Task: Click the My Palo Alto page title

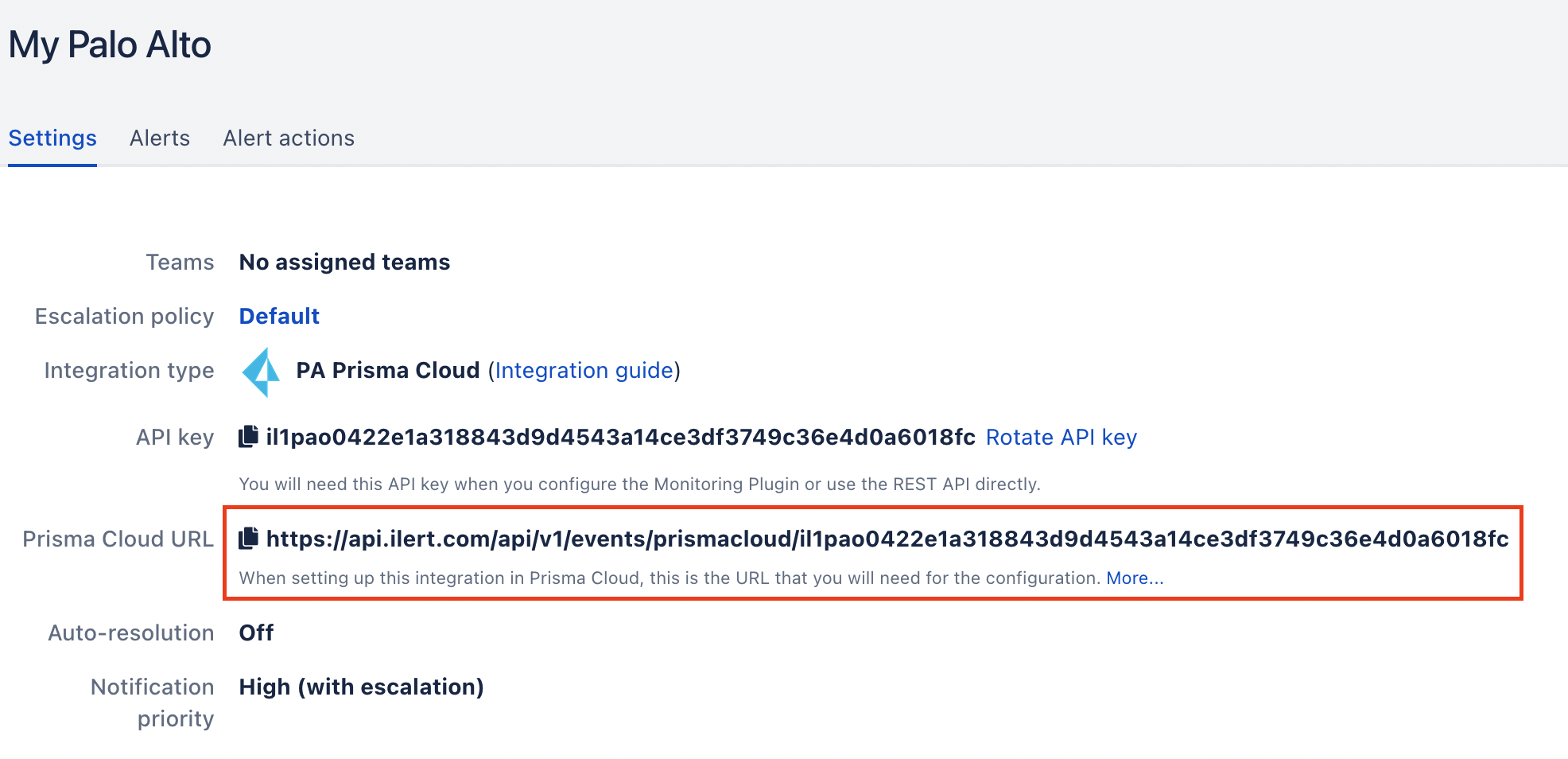Action: [111, 45]
